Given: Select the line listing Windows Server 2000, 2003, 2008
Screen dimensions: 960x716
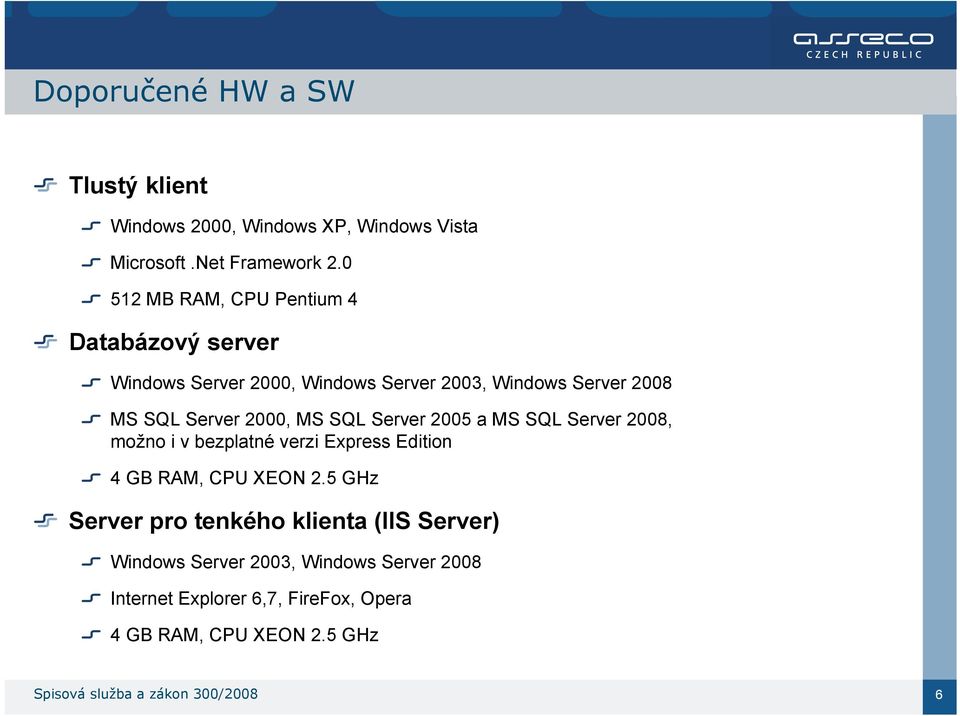Looking at the screenshot, I should click(x=391, y=383).
